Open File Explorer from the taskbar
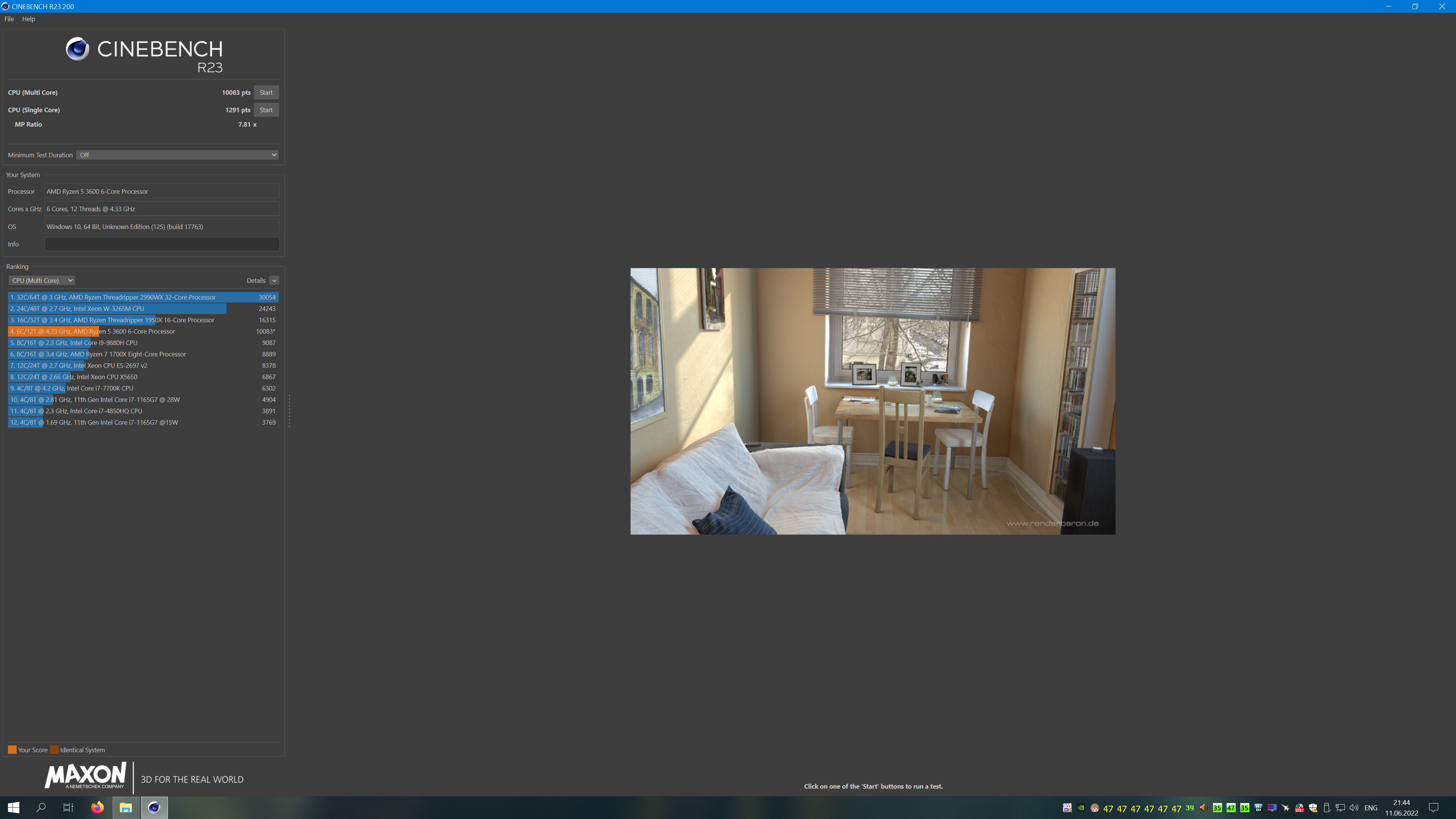The height and width of the screenshot is (819, 1456). (126, 808)
